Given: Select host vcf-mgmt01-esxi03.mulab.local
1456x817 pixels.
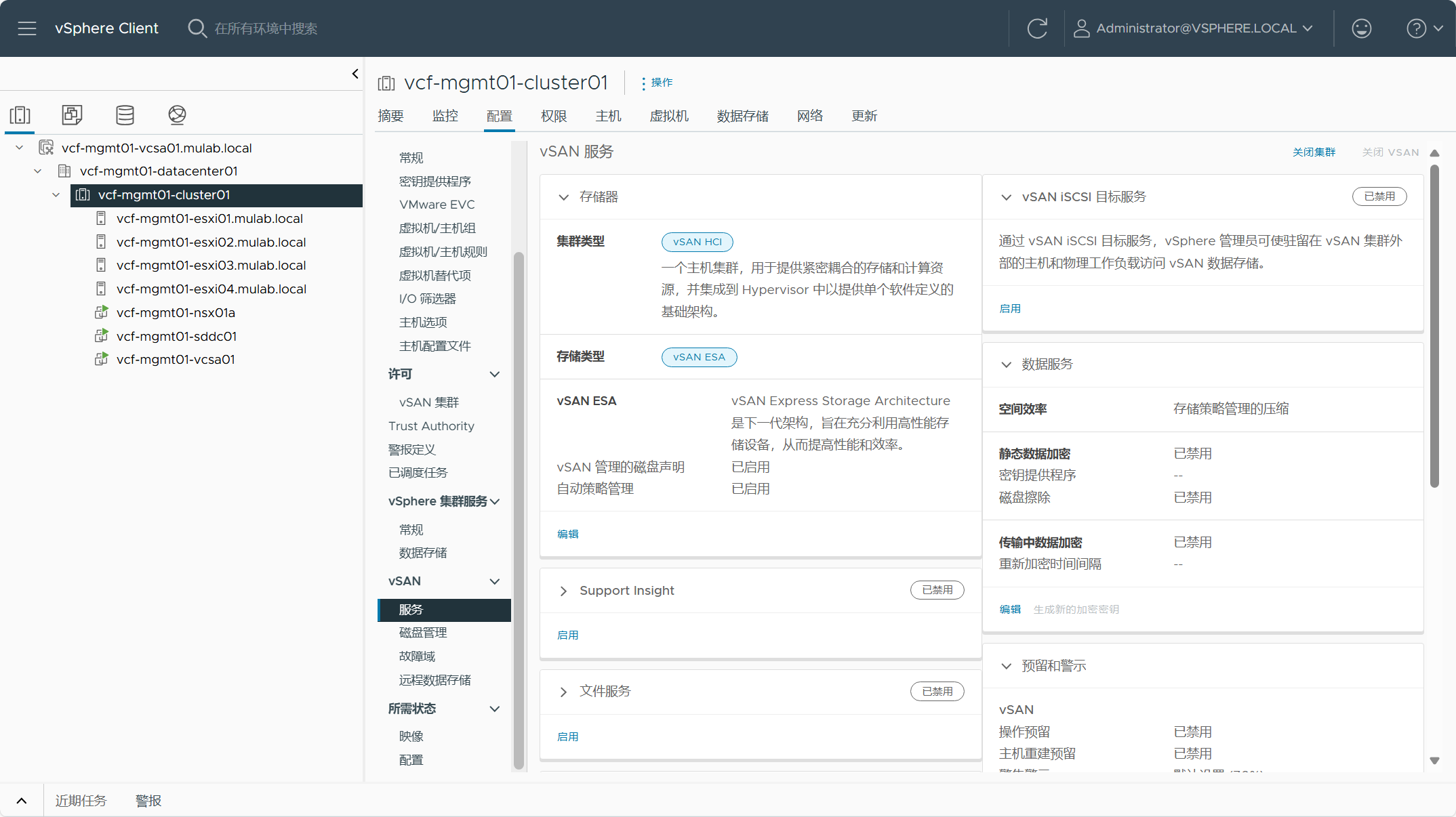Looking at the screenshot, I should (211, 265).
